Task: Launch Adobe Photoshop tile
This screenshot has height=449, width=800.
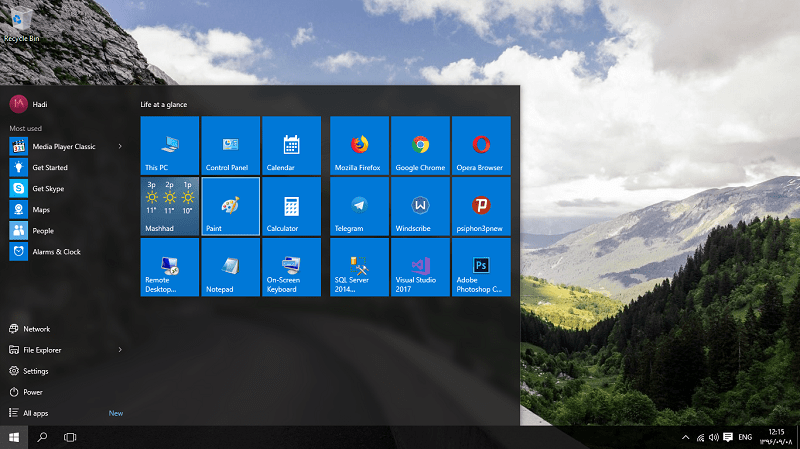Action: pos(481,267)
